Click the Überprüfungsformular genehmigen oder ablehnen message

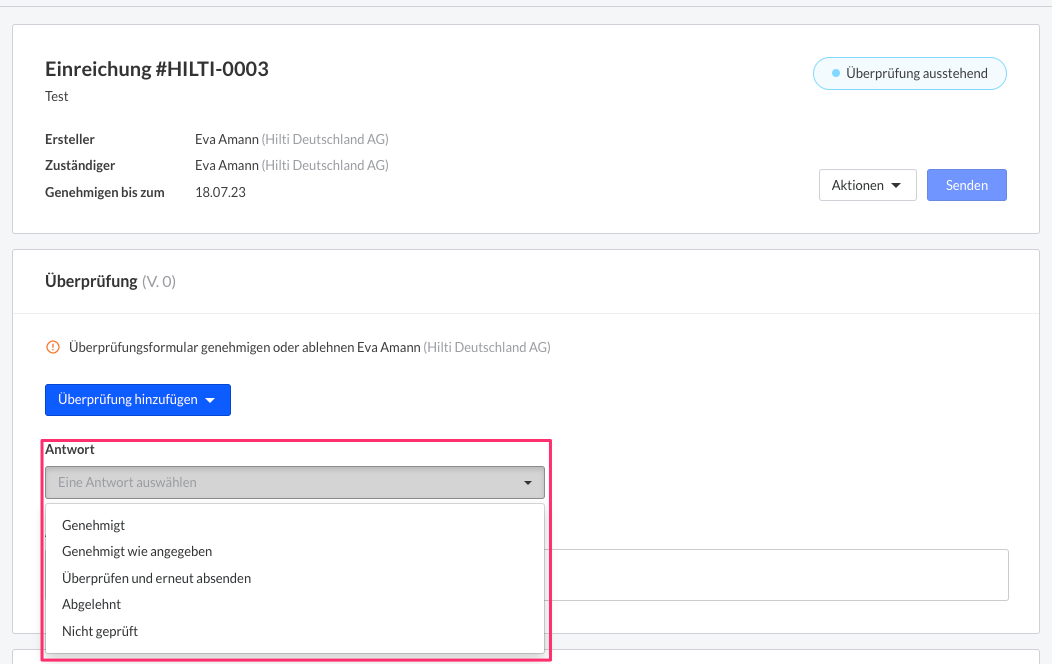tap(310, 347)
